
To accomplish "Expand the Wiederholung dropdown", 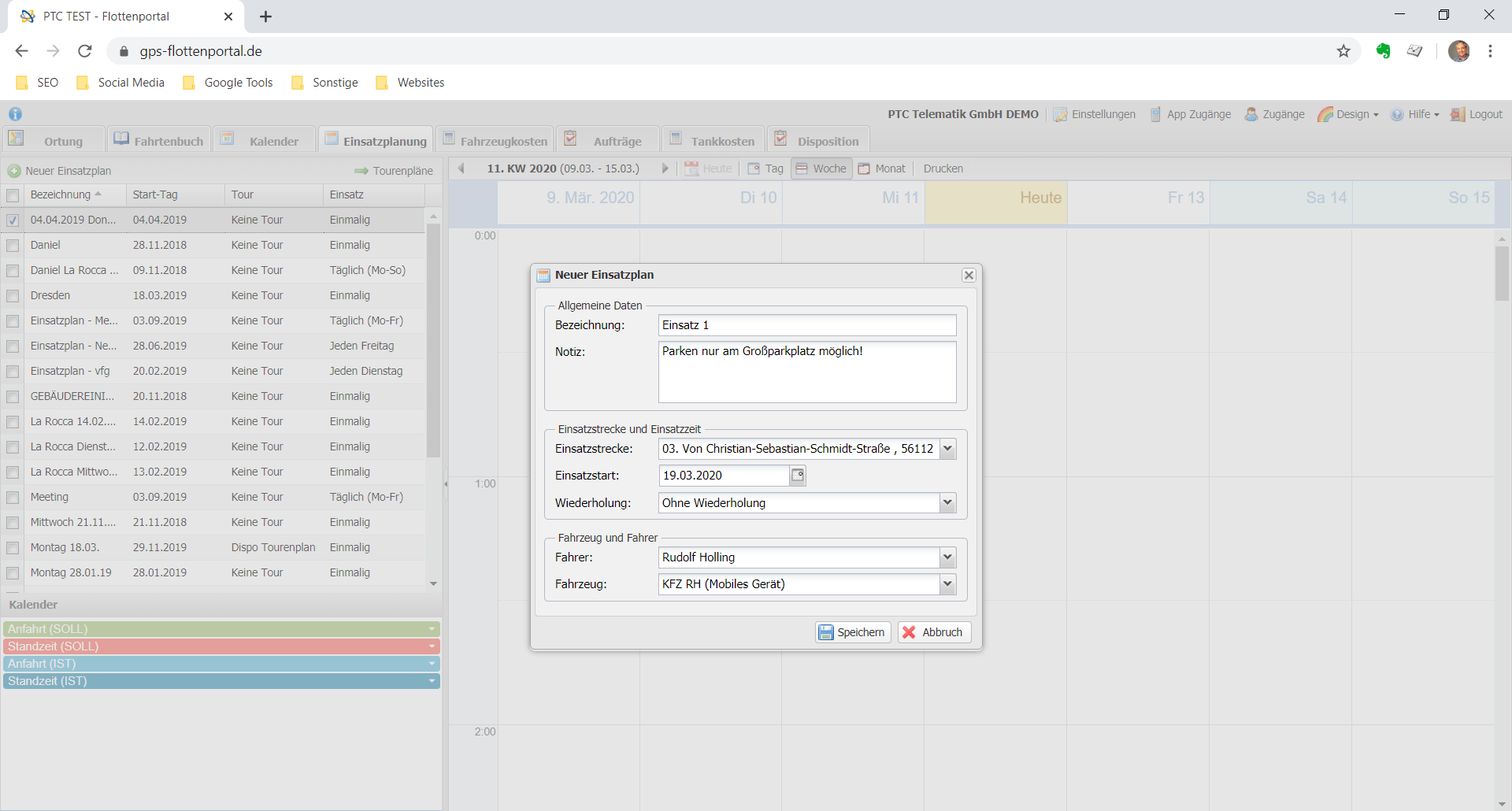I will [947, 503].
